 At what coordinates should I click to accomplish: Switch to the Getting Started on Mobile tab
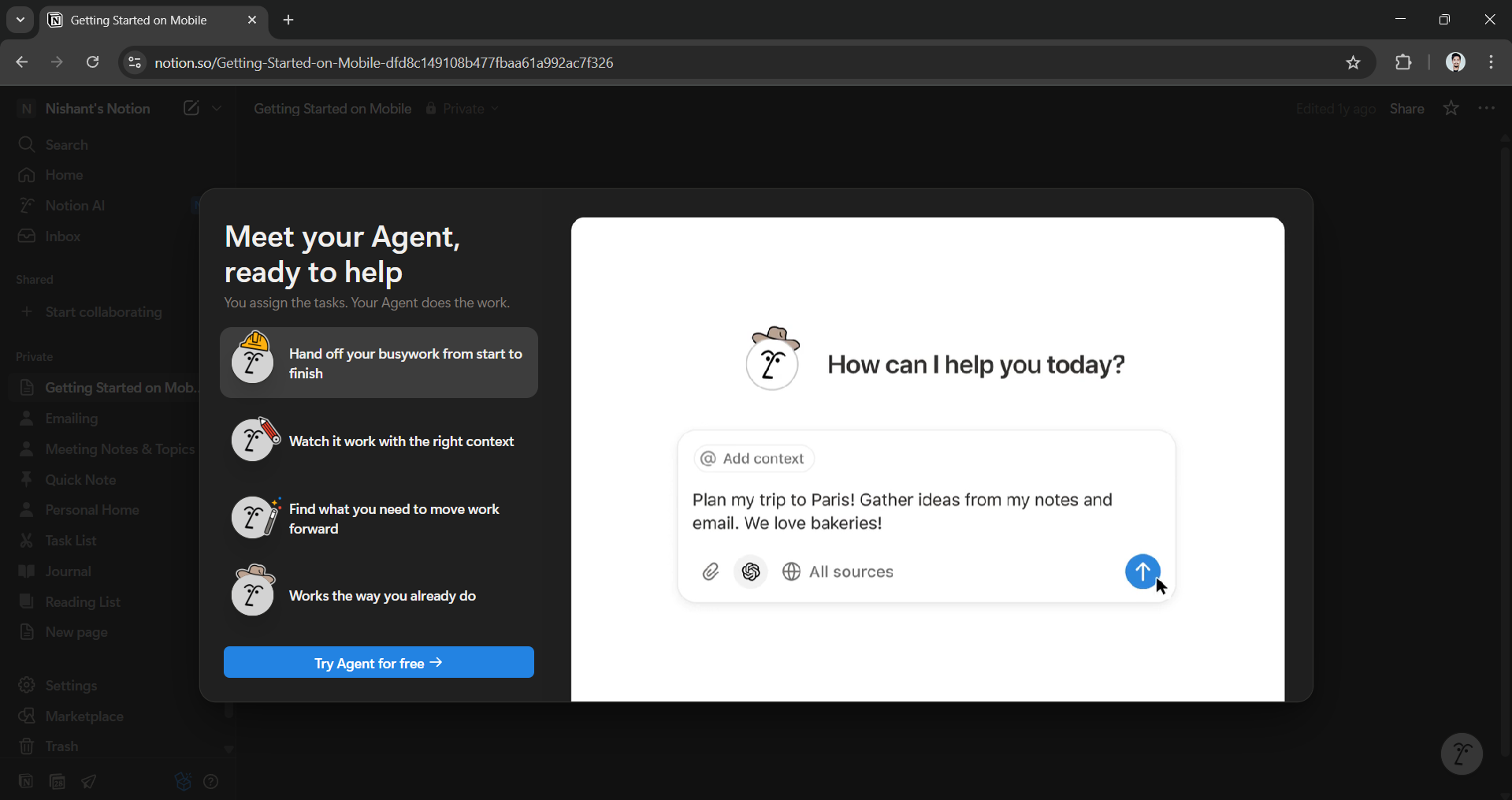(140, 20)
